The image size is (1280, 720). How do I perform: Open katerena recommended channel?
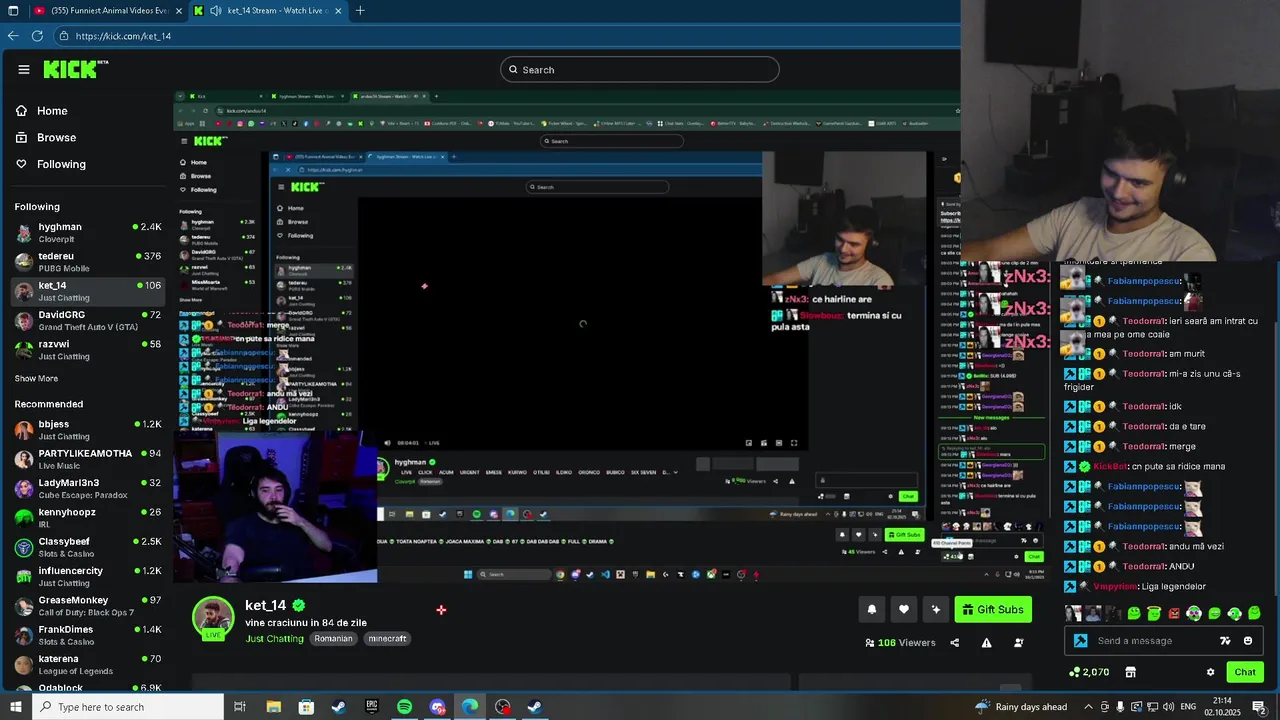pyautogui.click(x=88, y=664)
